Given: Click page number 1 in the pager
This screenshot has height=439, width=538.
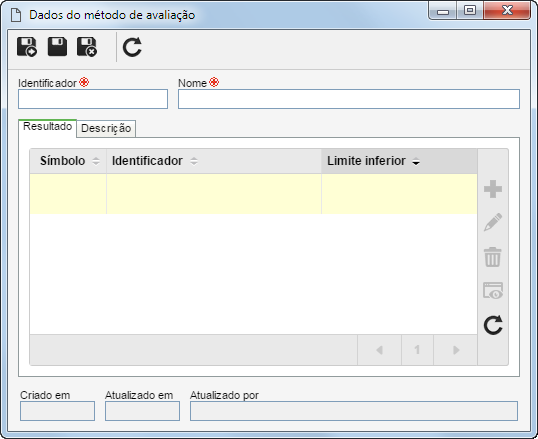Looking at the screenshot, I should [417, 350].
